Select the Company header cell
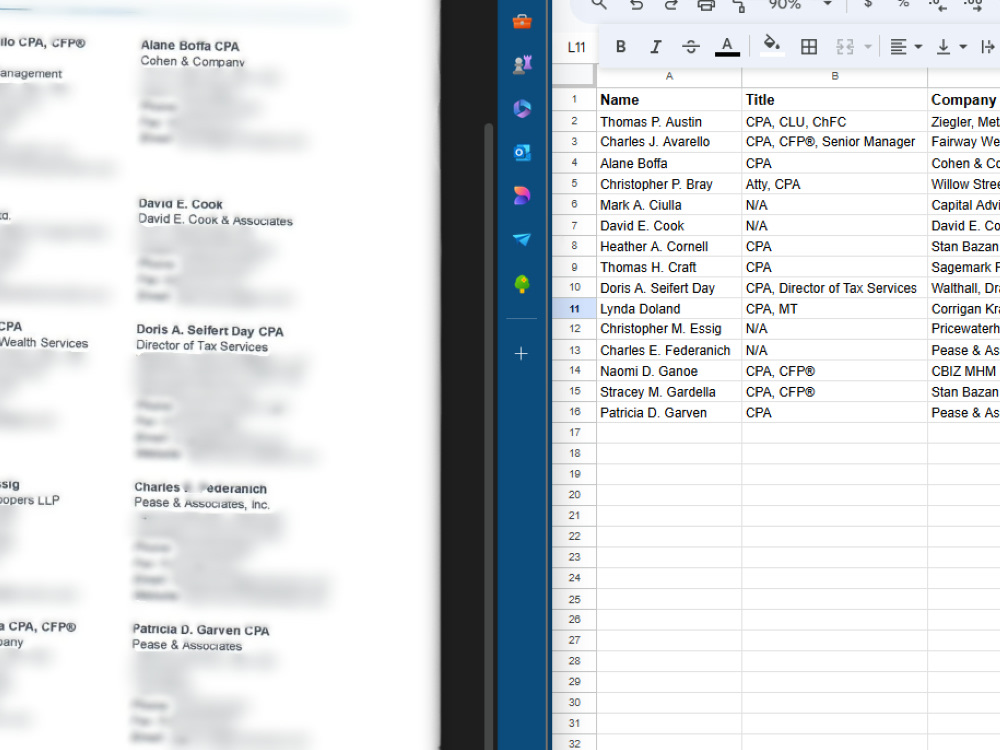The width and height of the screenshot is (1000, 750). pyautogui.click(x=964, y=99)
